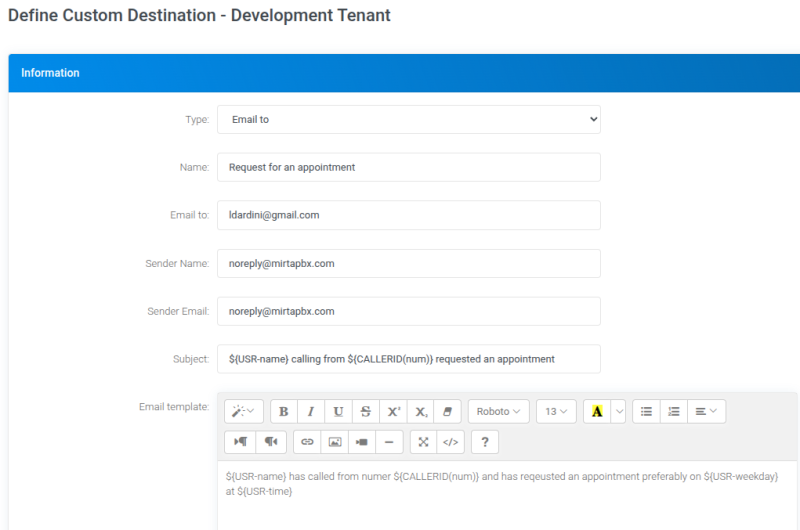Viewport: 800px width, 530px height.
Task: Apply italic formatting to text
Action: (x=311, y=411)
